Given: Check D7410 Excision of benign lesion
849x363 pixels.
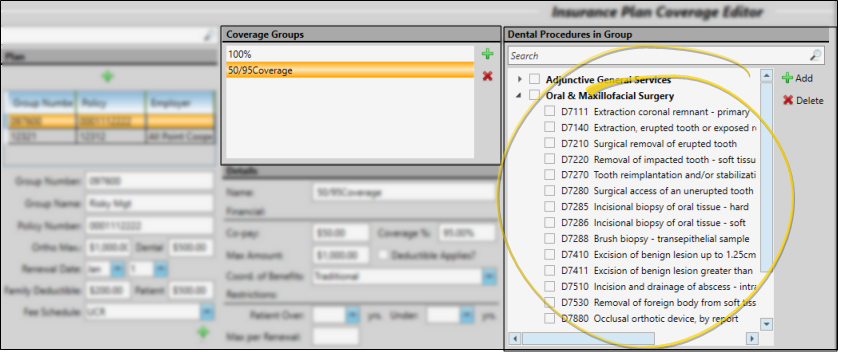Looking at the screenshot, I should pyautogui.click(x=550, y=254).
